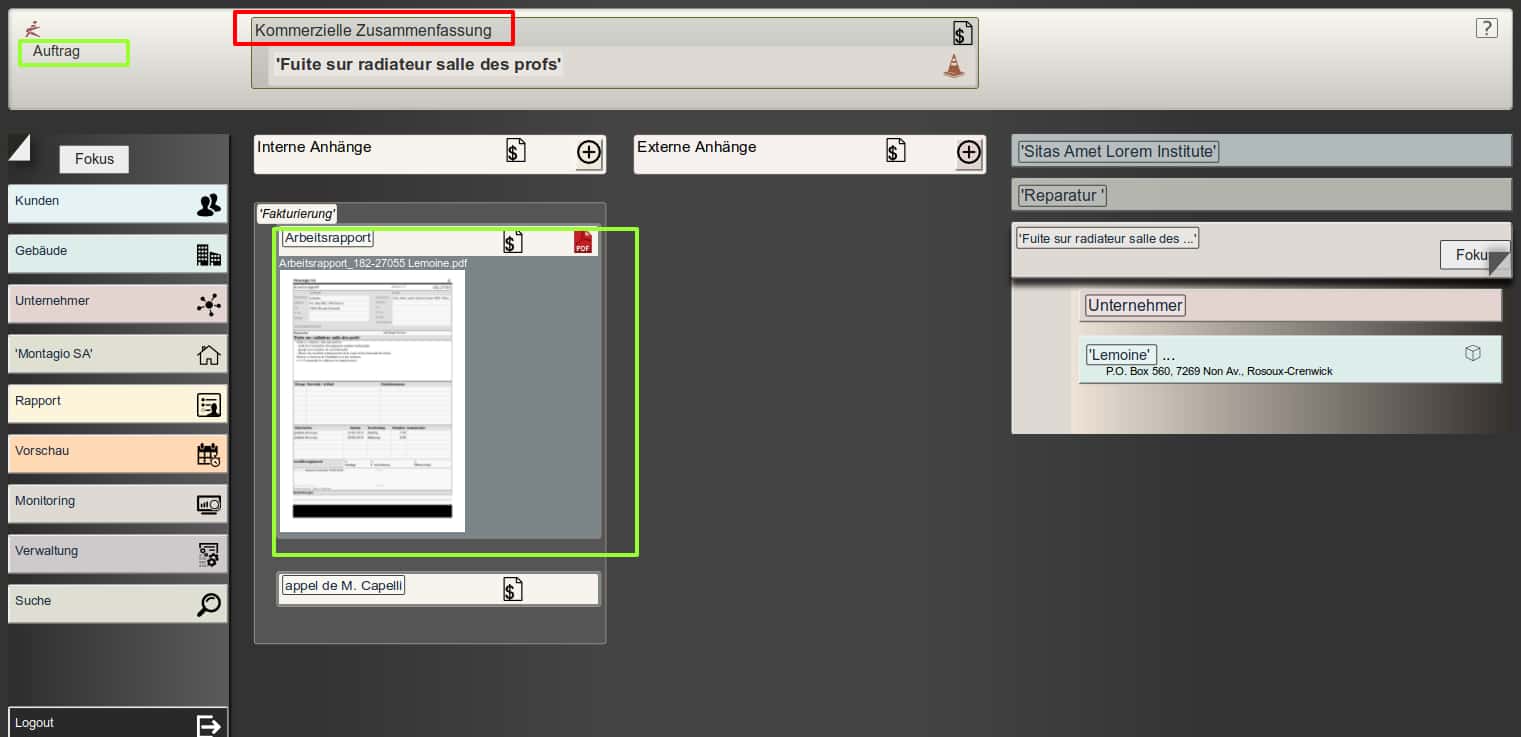Click the dollar document icon on Externe Anhänge
The width and height of the screenshot is (1521, 737).
pos(896,151)
